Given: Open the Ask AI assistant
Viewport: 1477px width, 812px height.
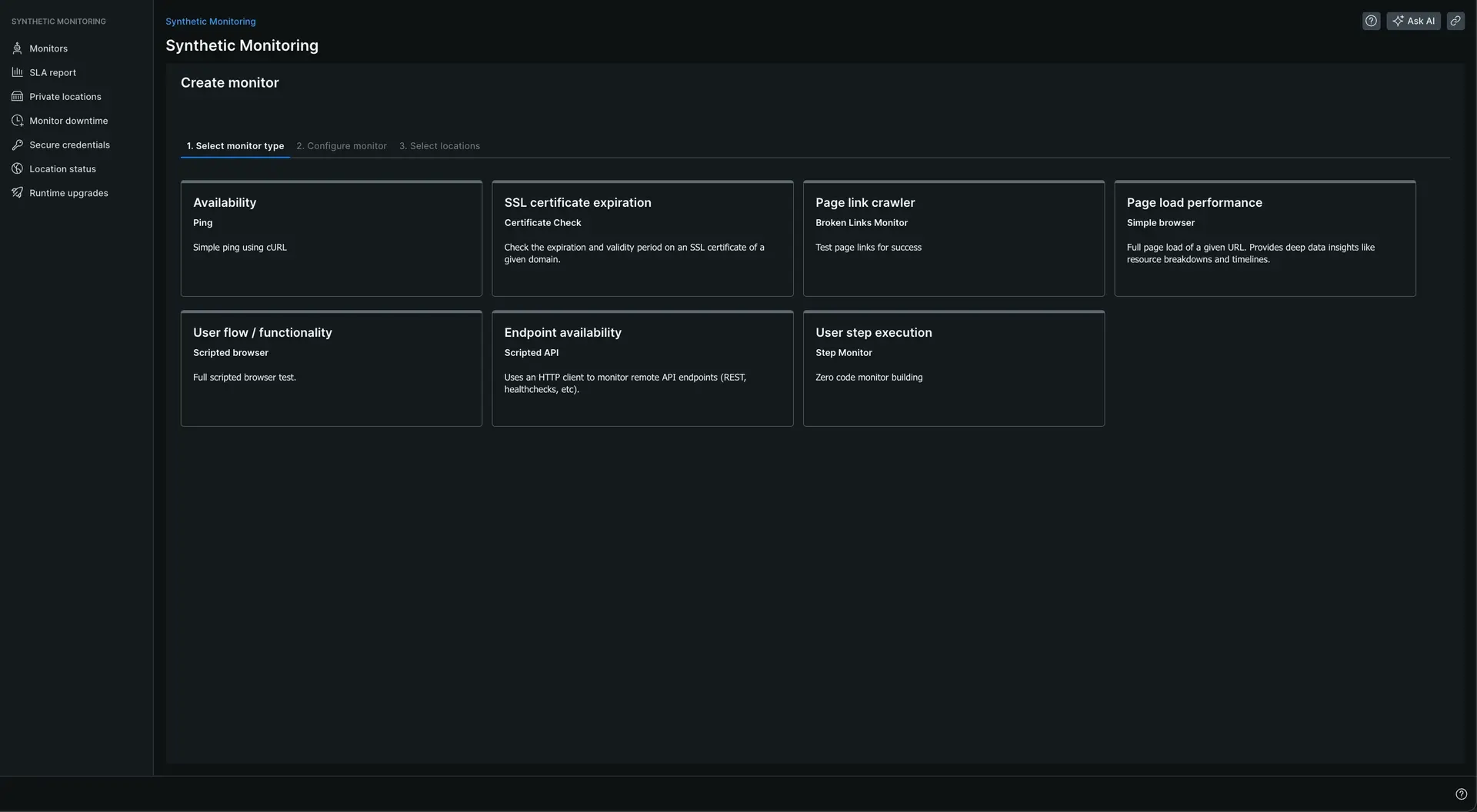Looking at the screenshot, I should pyautogui.click(x=1413, y=22).
